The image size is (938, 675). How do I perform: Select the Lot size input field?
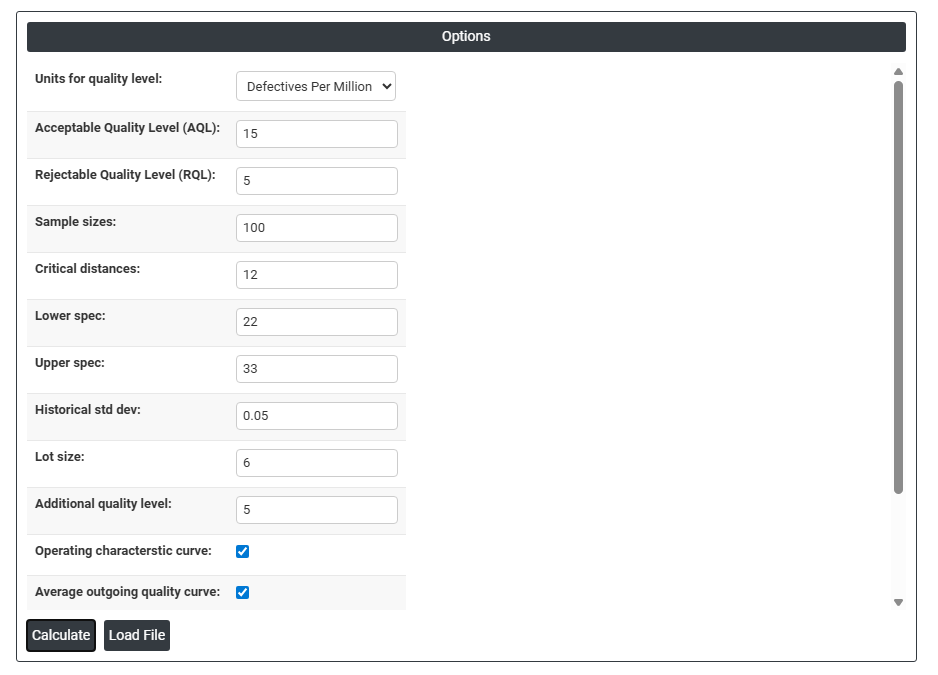tap(316, 463)
